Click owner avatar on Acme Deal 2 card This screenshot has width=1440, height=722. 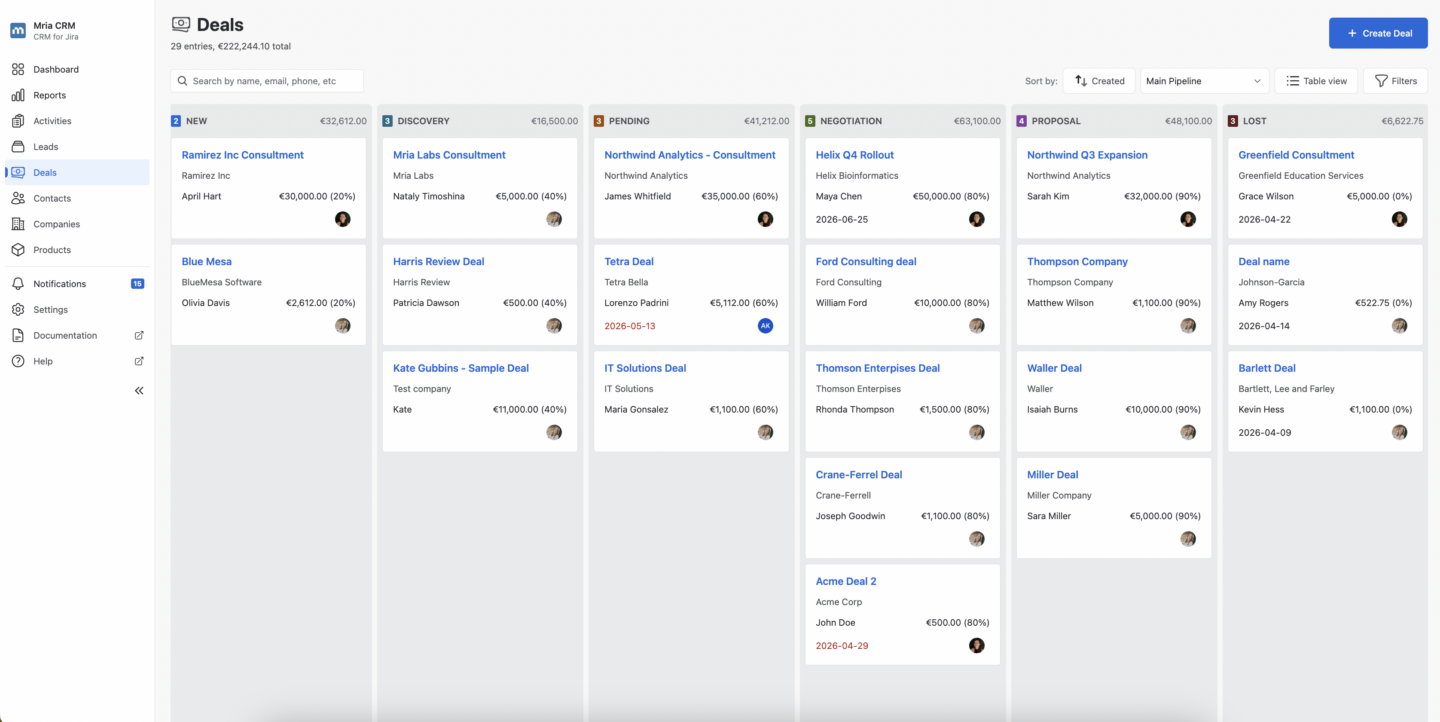tap(977, 646)
